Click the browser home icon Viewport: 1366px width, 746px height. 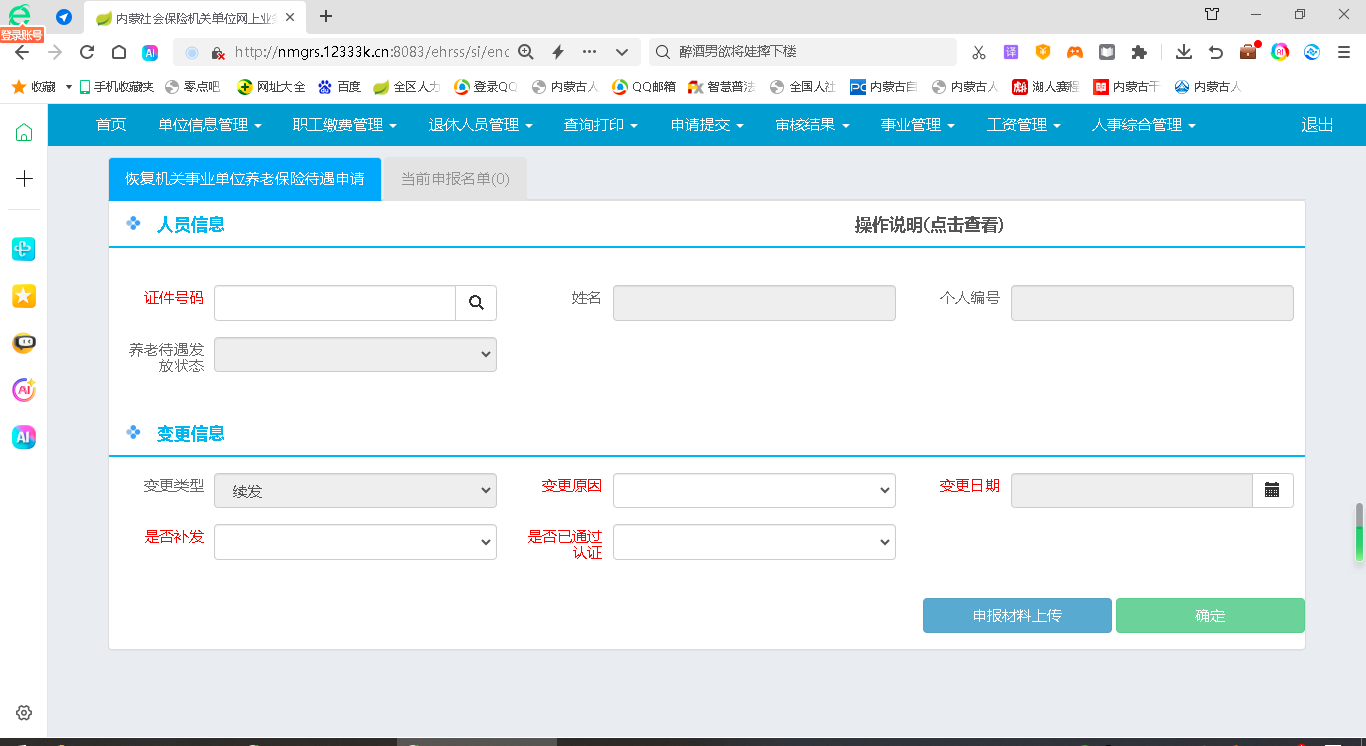pos(119,52)
